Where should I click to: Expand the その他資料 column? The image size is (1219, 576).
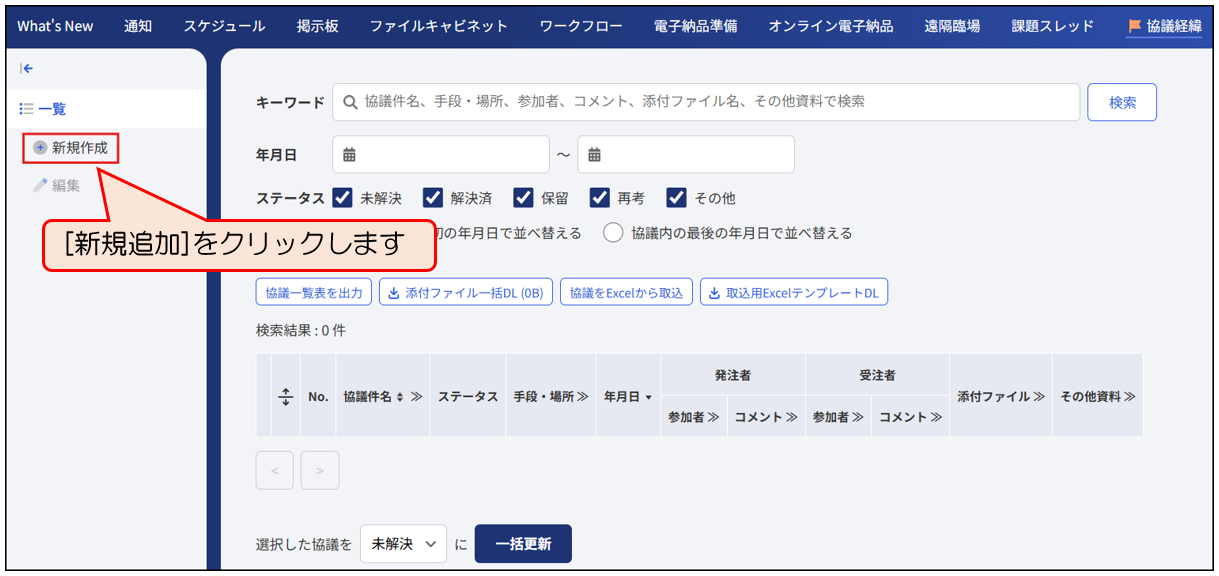(1130, 397)
